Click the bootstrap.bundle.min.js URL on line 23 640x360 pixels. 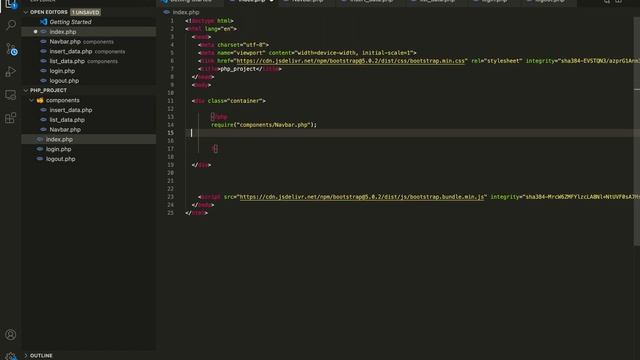pyautogui.click(x=361, y=197)
